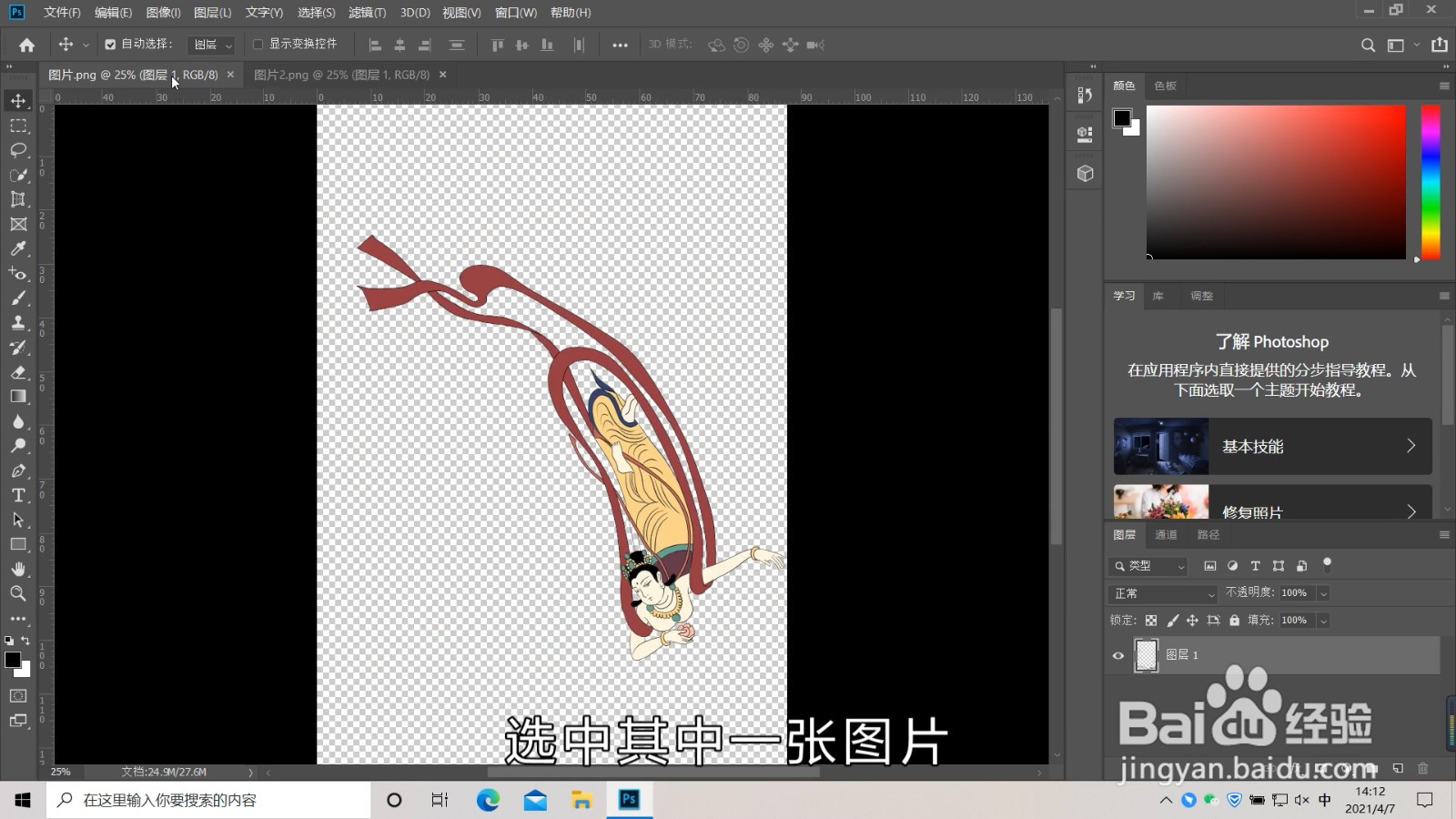
Task: Switch to the 通道 tab
Action: [x=1166, y=535]
